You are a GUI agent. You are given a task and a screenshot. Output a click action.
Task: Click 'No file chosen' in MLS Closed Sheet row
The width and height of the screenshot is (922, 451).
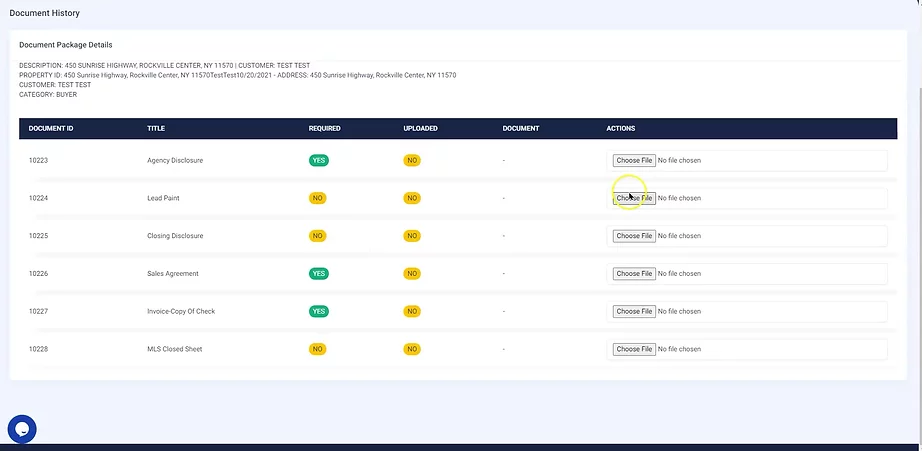679,349
